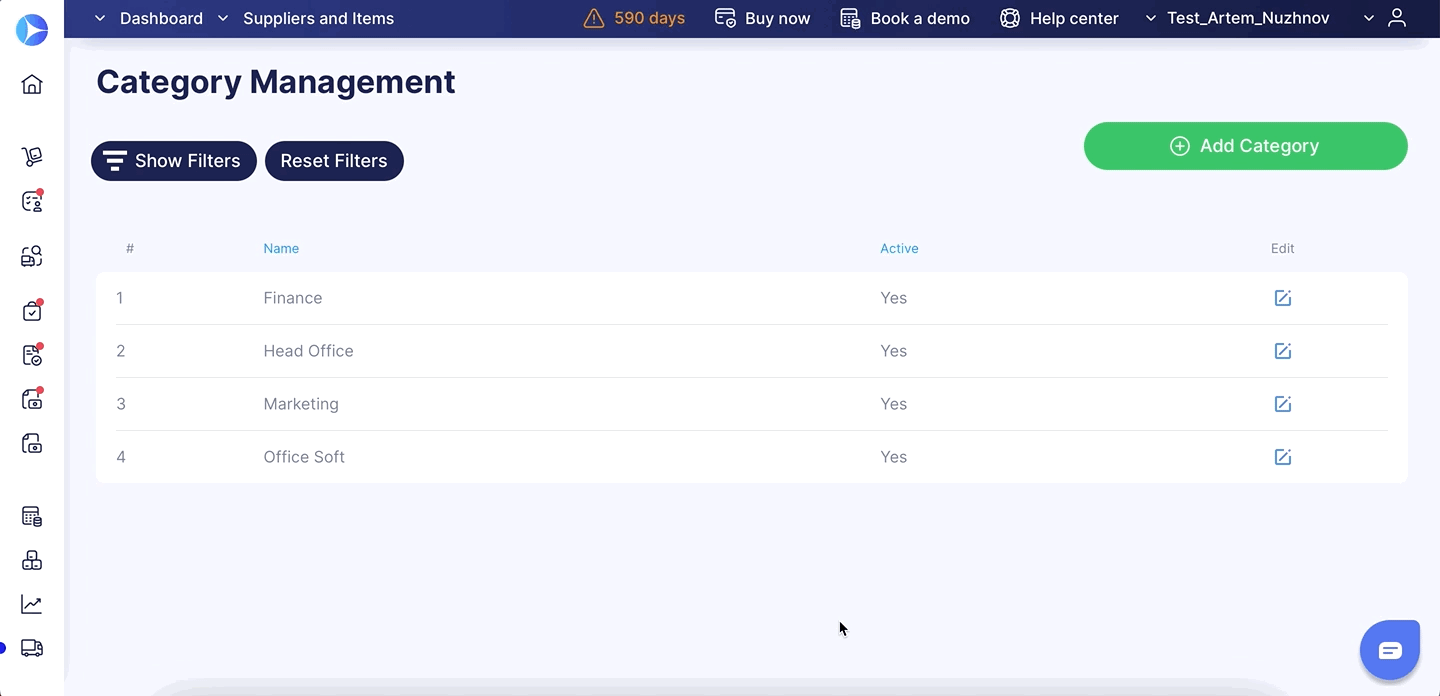Click Buy now in top bar

point(762,18)
